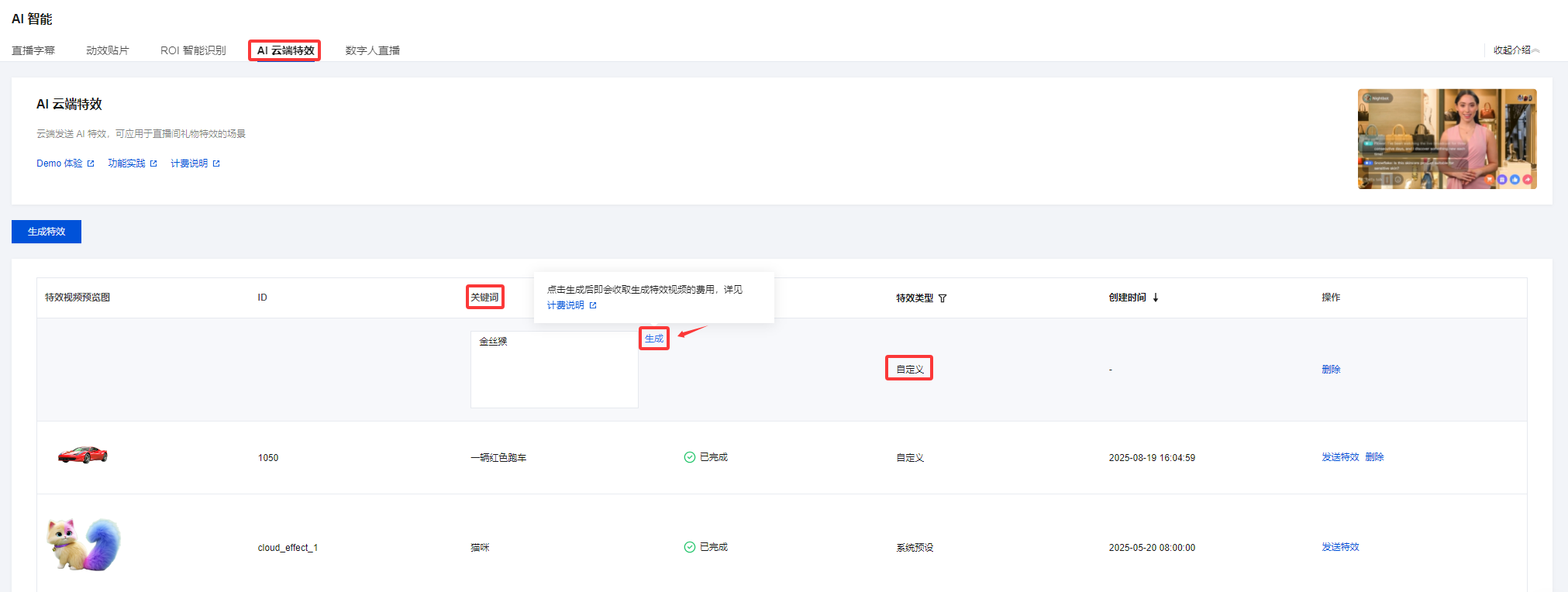Delete the 1050 effect row
1568x592 pixels.
click(1374, 457)
